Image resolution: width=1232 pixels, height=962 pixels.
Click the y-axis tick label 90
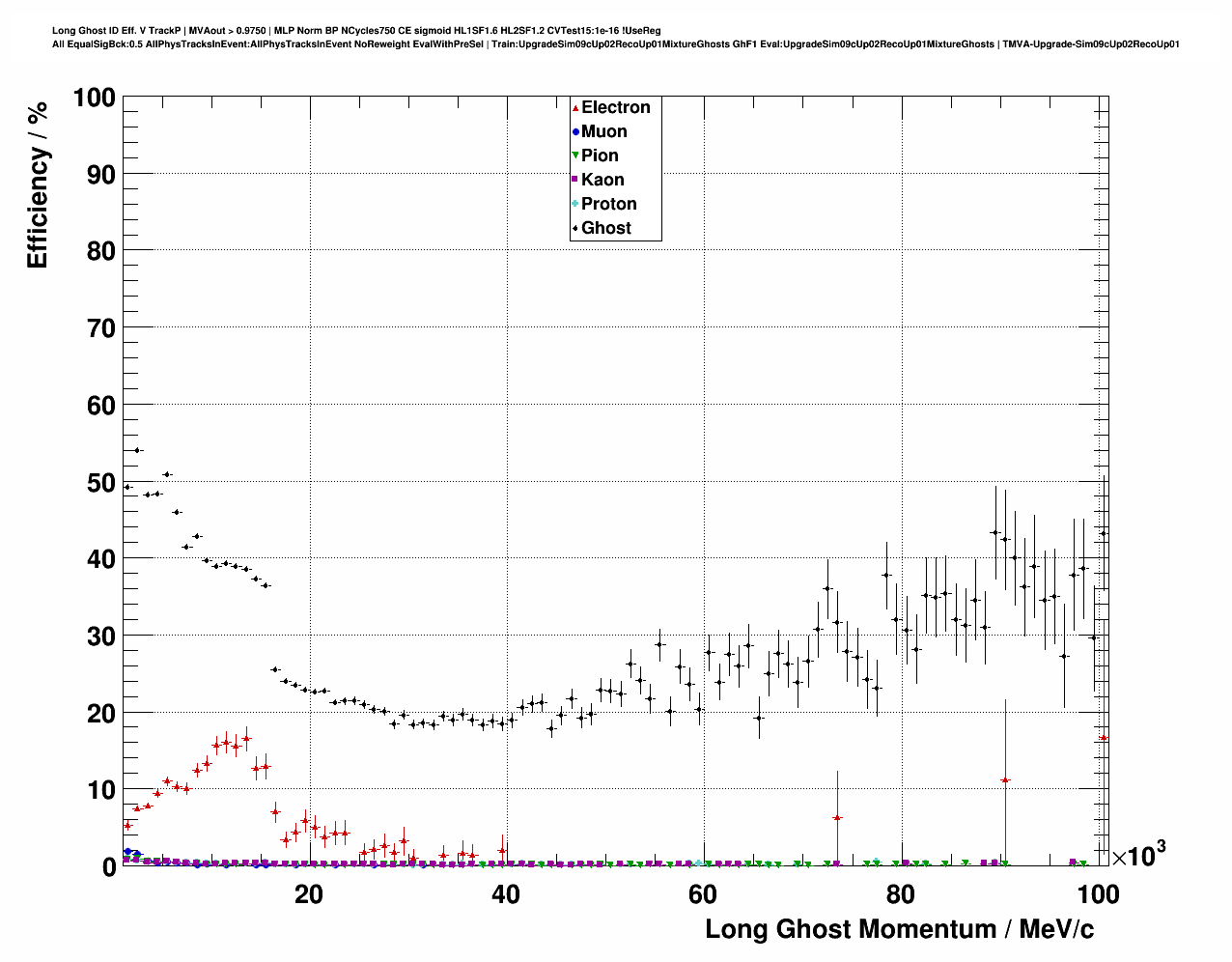pos(101,175)
